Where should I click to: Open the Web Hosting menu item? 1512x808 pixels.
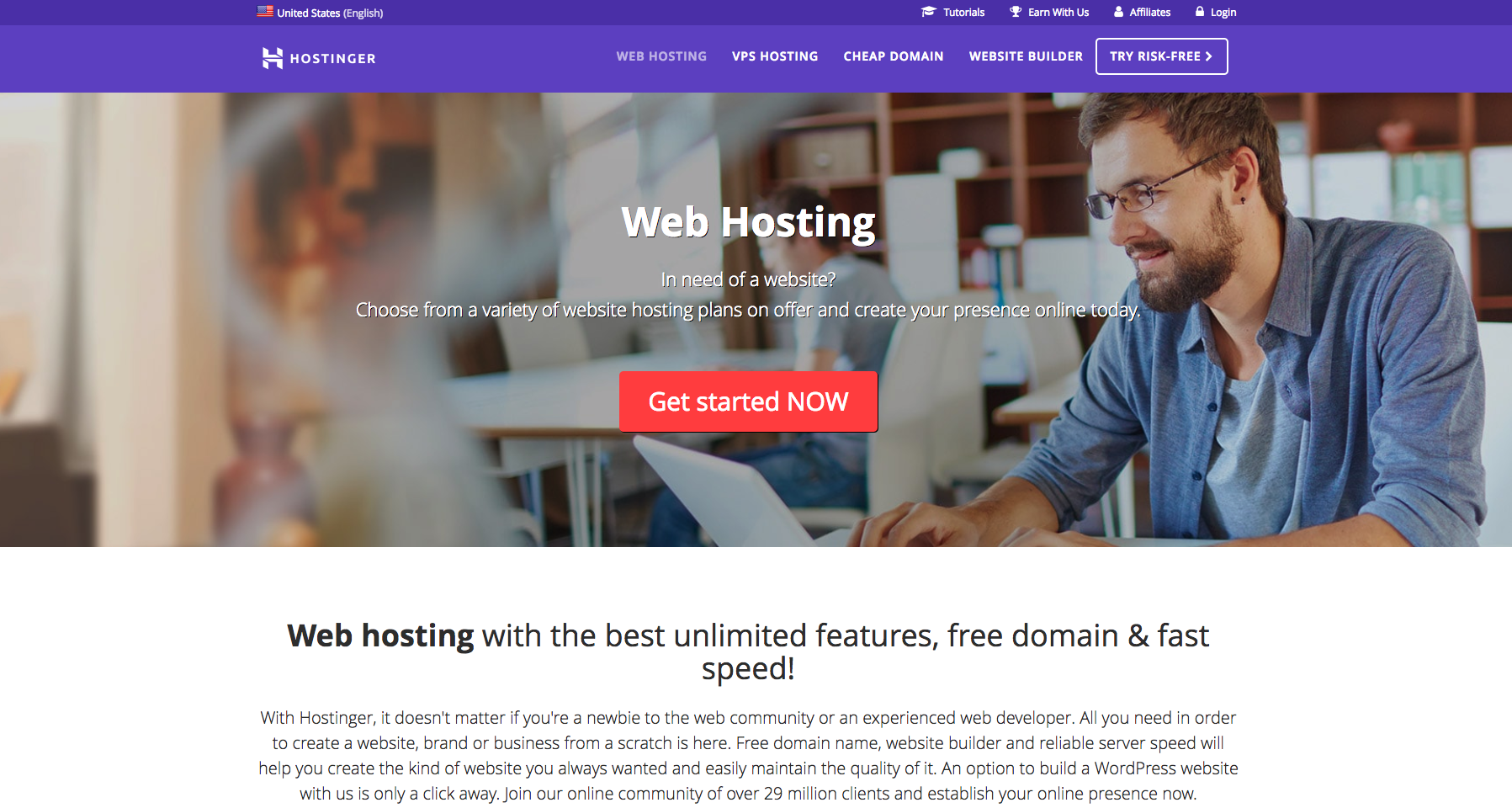tap(661, 56)
